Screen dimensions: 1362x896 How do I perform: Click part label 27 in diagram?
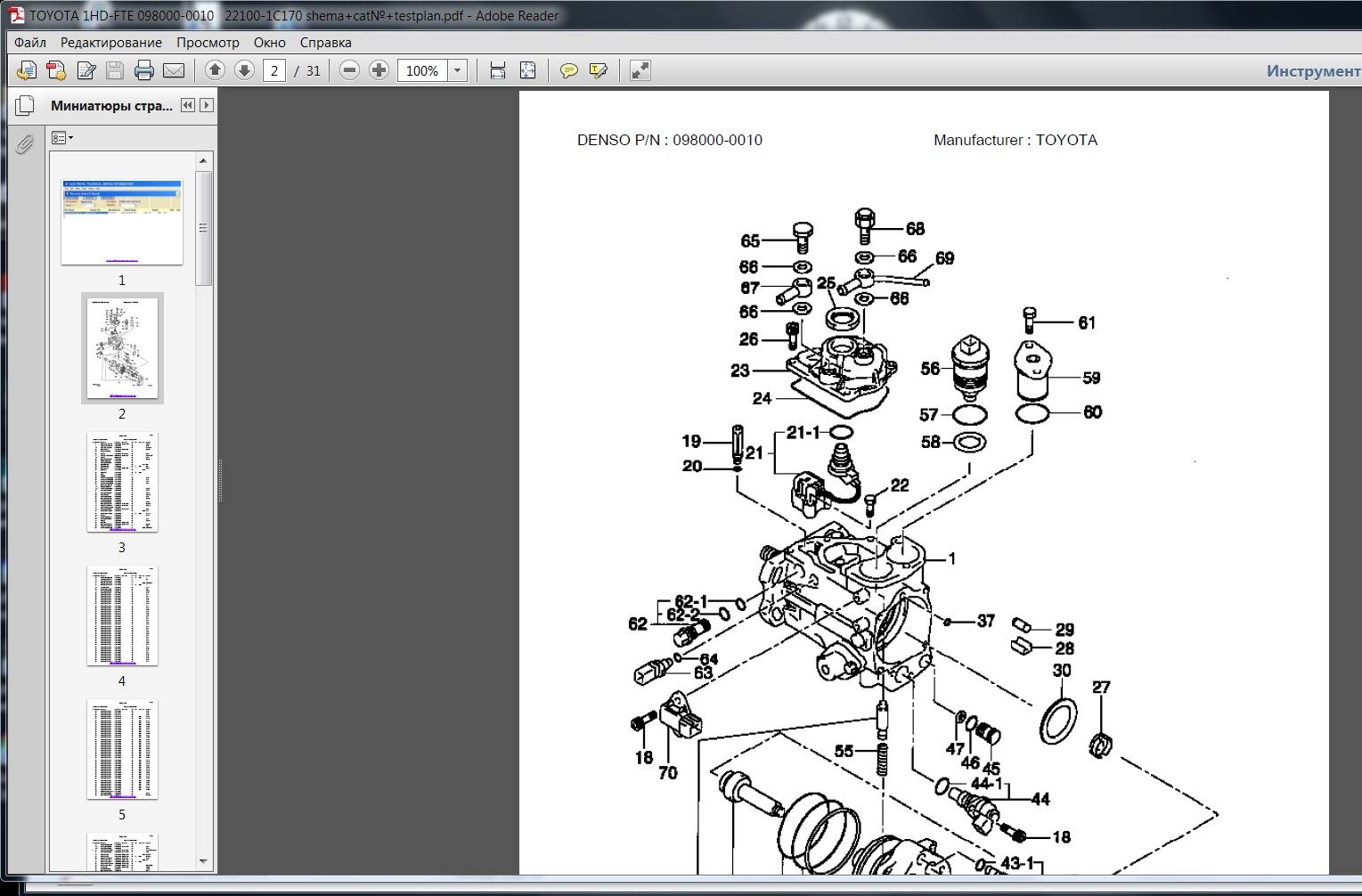(x=1101, y=687)
